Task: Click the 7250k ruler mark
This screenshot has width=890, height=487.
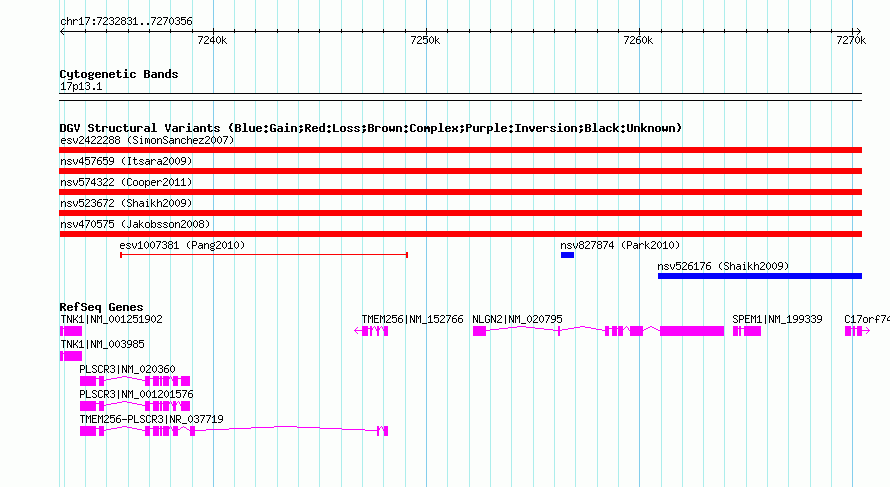Action: (425, 40)
